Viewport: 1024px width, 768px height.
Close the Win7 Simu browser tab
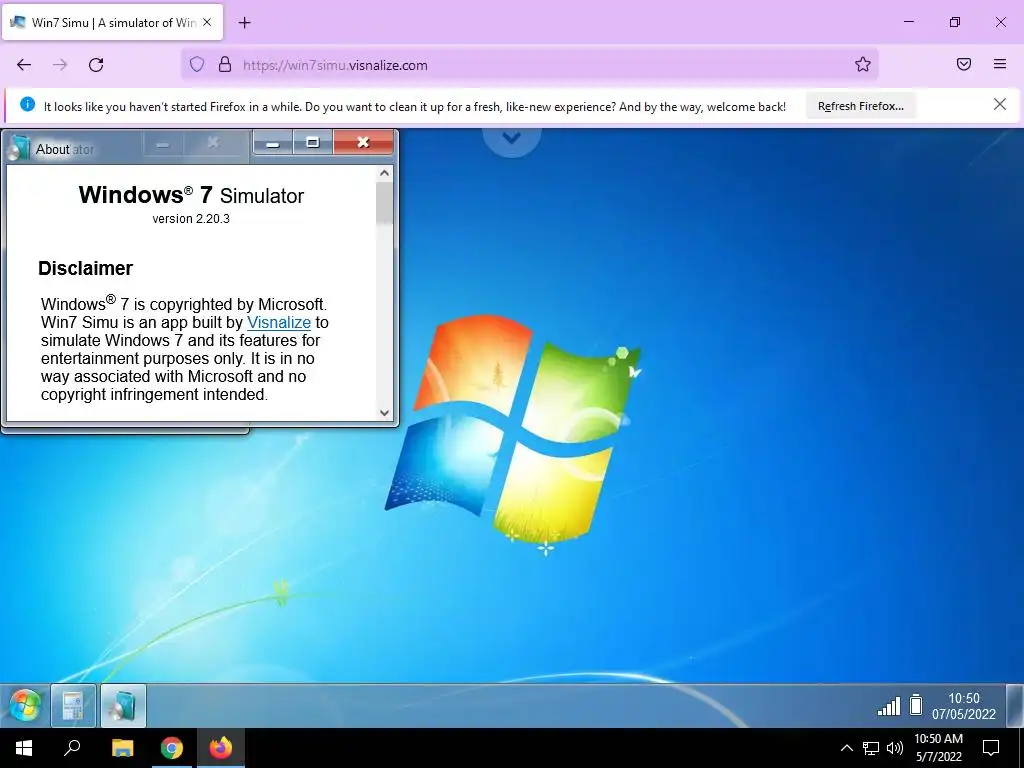pyautogui.click(x=207, y=22)
